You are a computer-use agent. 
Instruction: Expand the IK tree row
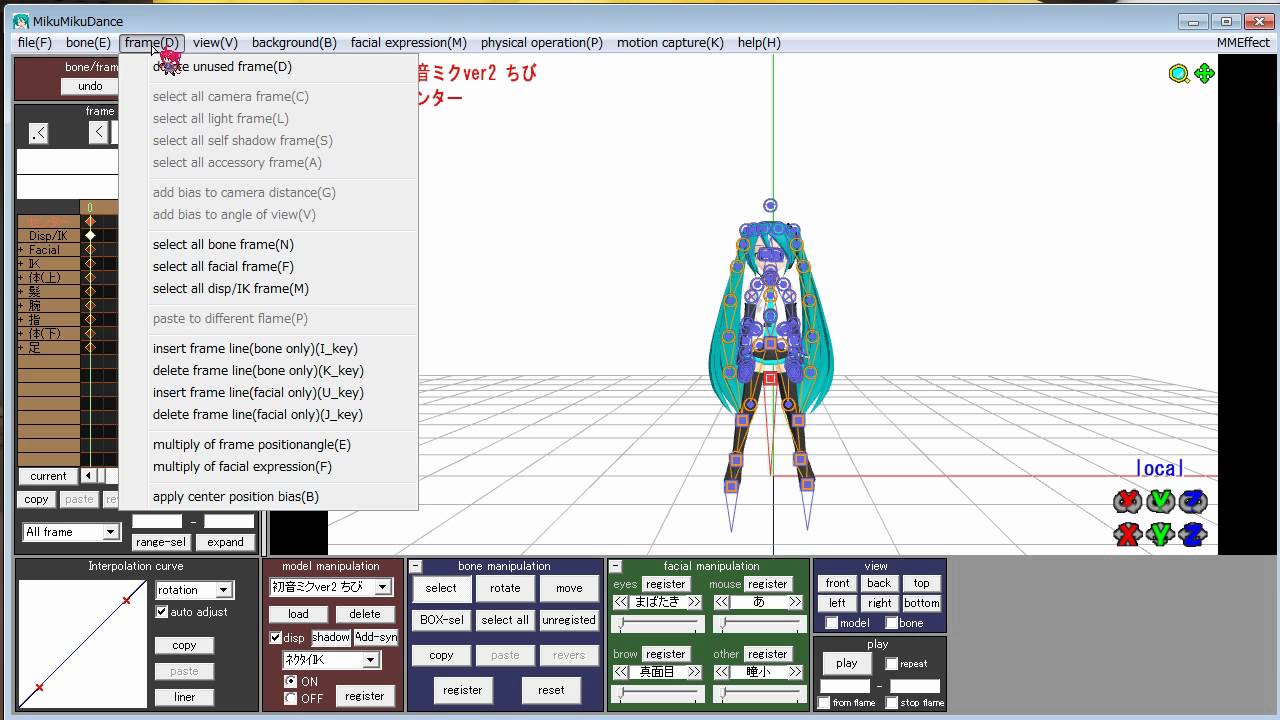click(x=21, y=264)
